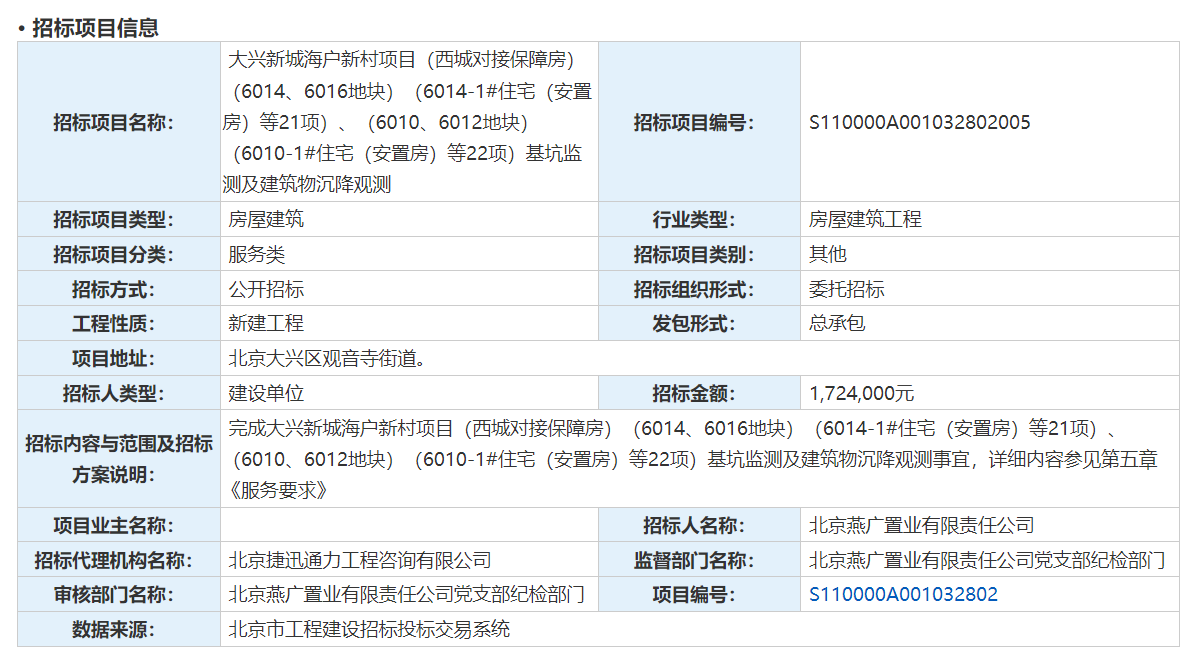The width and height of the screenshot is (1185, 652).
Task: Select the 新建工程 value
Action: coord(266,323)
